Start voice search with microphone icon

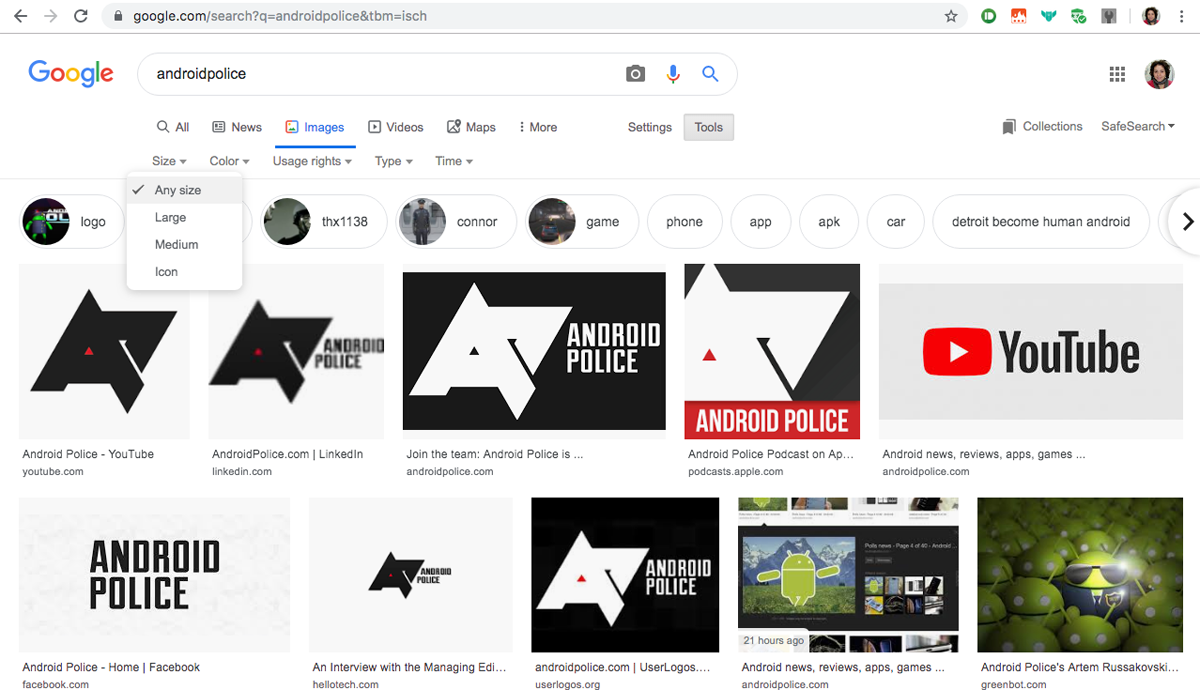[x=673, y=74]
